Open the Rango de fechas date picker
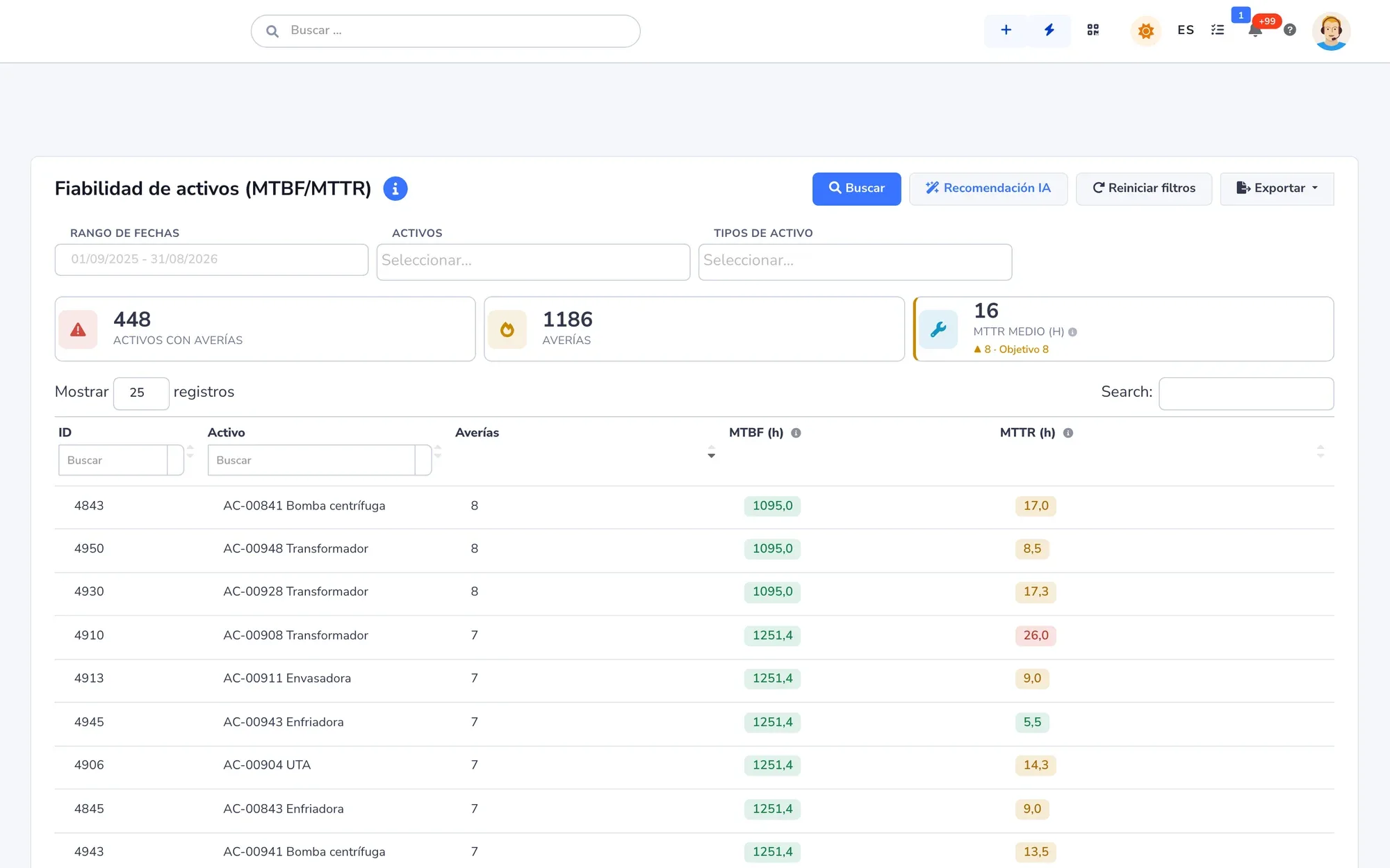The height and width of the screenshot is (868, 1390). pyautogui.click(x=211, y=259)
